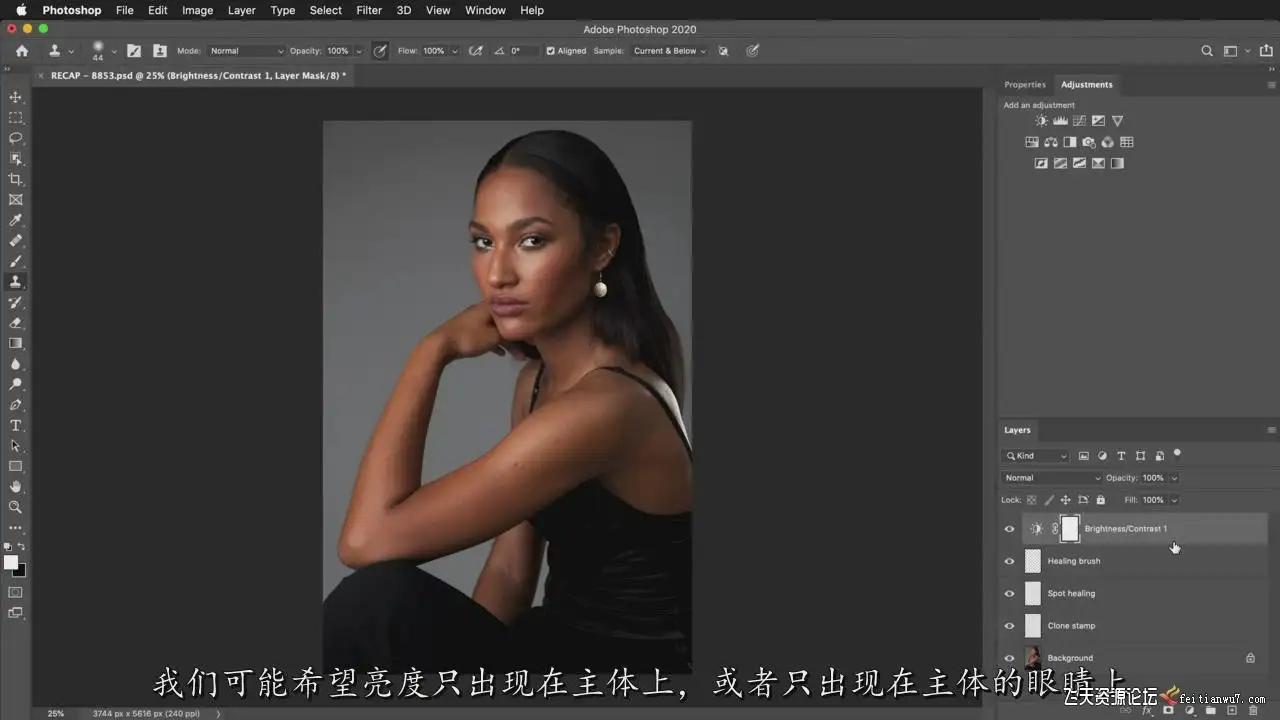Open the blending Mode dropdown in options bar
This screenshot has width=1280, height=720.
click(x=246, y=51)
